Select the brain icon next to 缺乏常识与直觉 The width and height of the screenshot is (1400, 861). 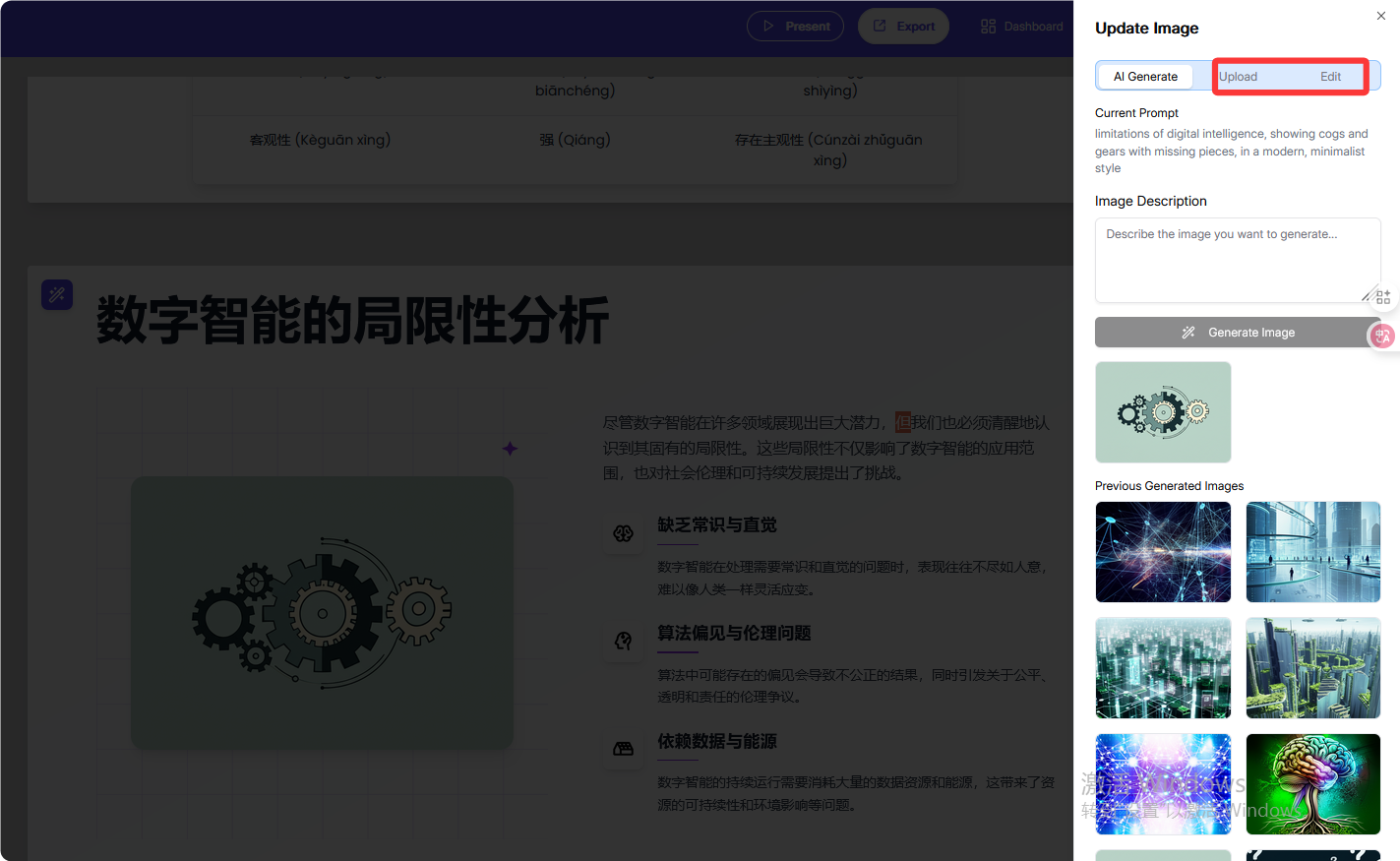click(624, 532)
